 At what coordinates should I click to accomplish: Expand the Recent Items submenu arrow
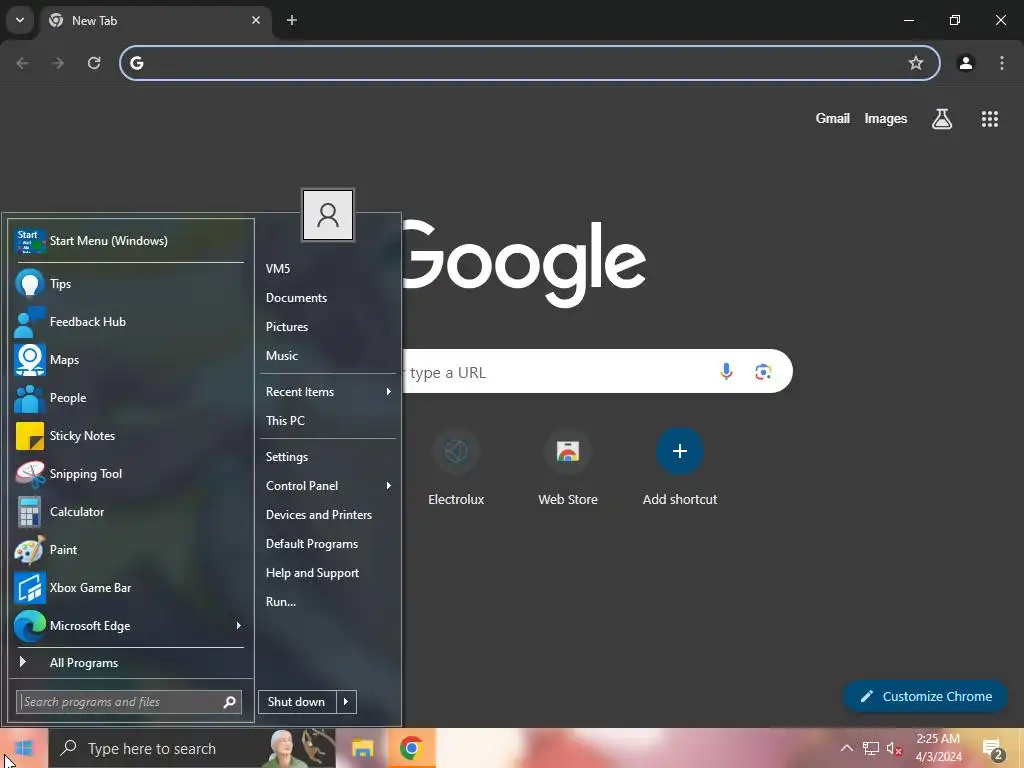[389, 392]
